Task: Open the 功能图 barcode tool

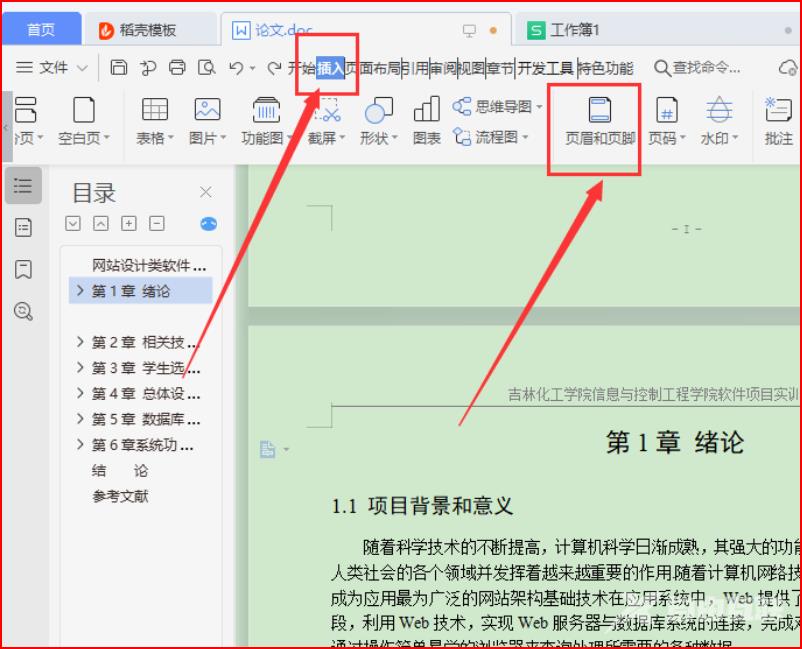Action: pos(266,121)
